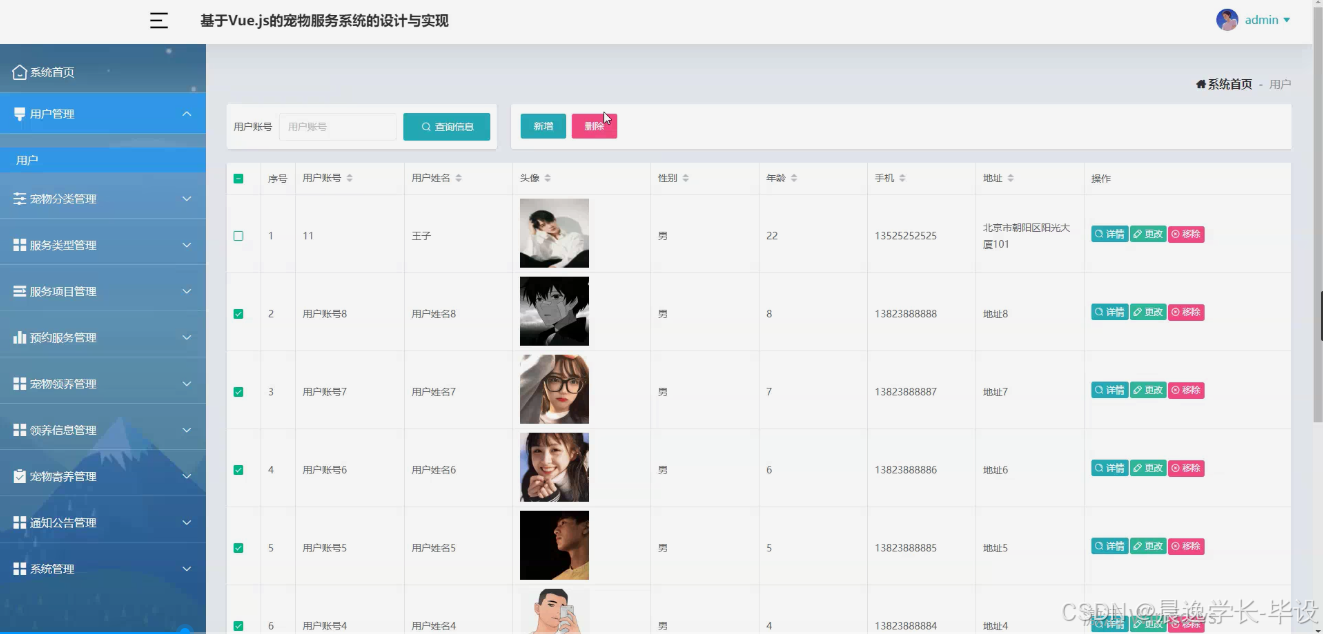Viewport: 1323px width, 634px height.
Task: Open the sidebar hamburger menu icon
Action: (158, 20)
